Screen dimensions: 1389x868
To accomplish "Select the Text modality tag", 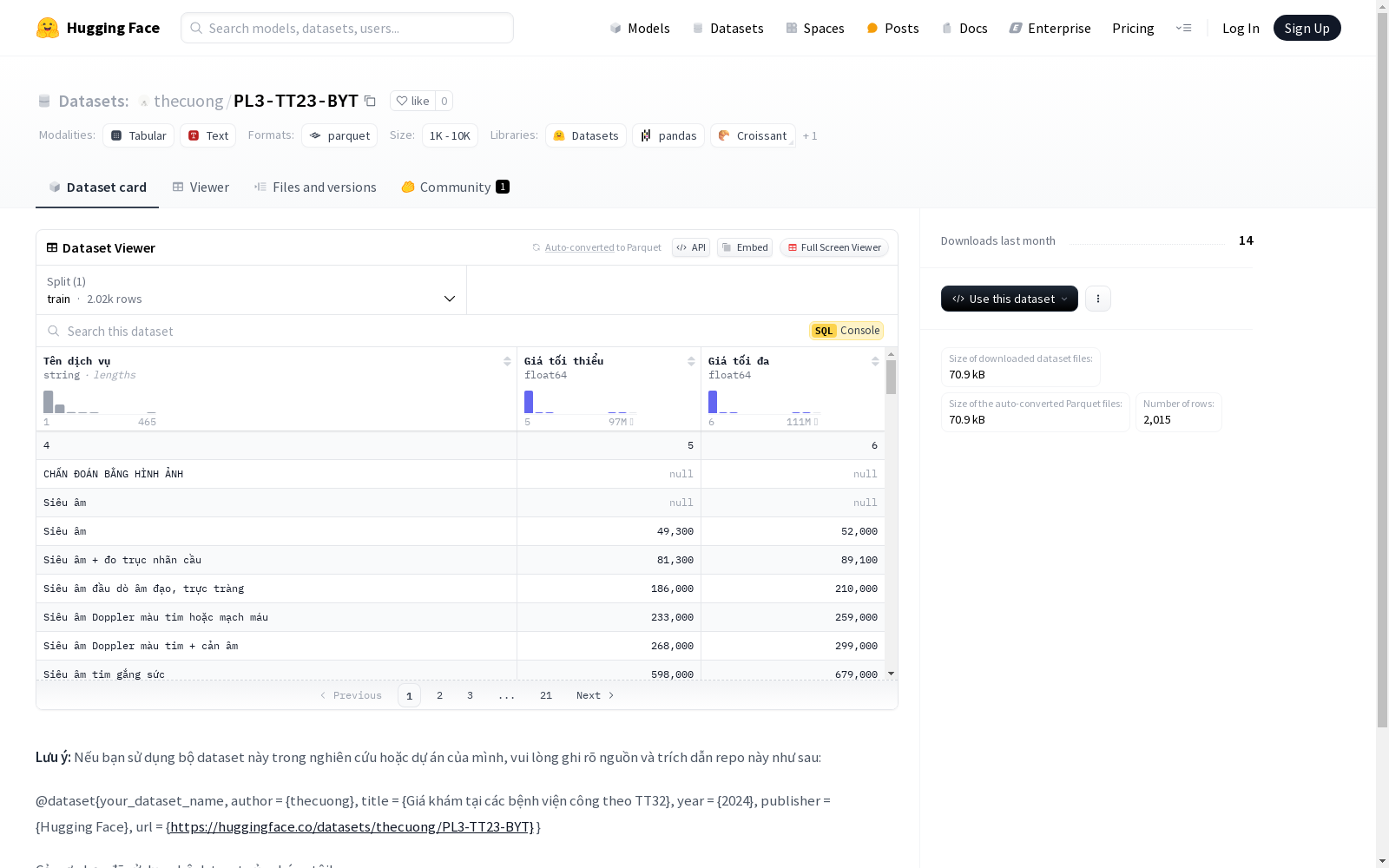I will click(208, 135).
